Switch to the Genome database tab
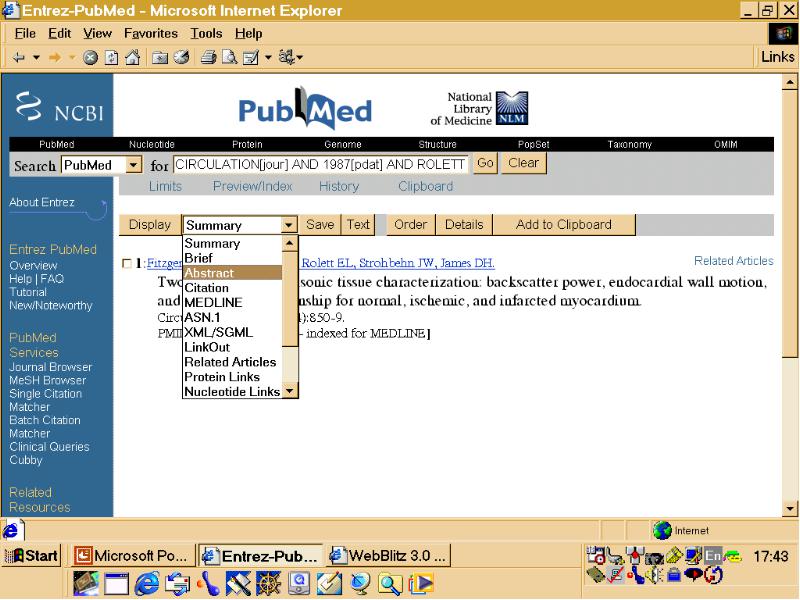This screenshot has height=600, width=800. pyautogui.click(x=342, y=144)
